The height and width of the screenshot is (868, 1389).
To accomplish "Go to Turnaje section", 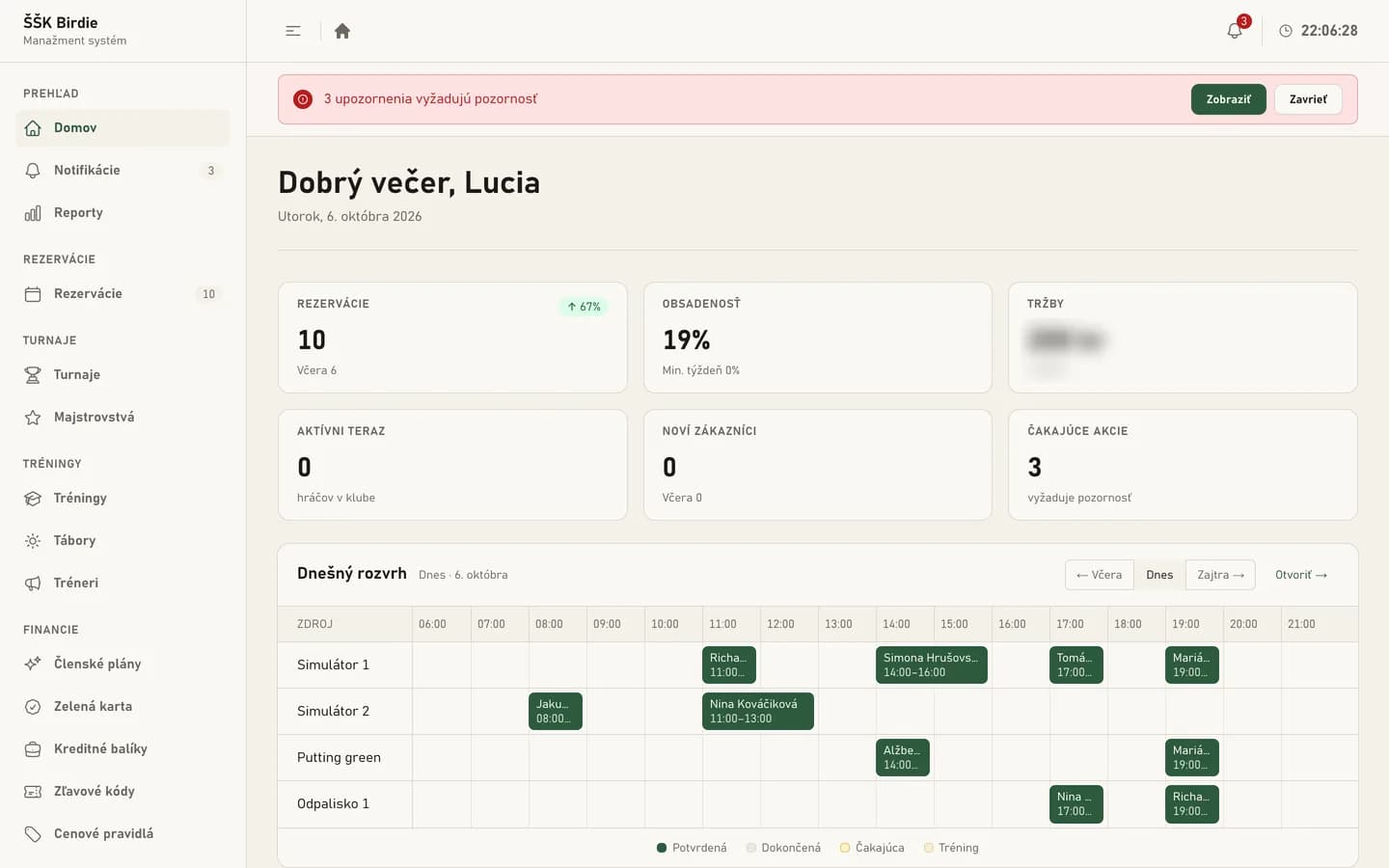I will (x=123, y=375).
